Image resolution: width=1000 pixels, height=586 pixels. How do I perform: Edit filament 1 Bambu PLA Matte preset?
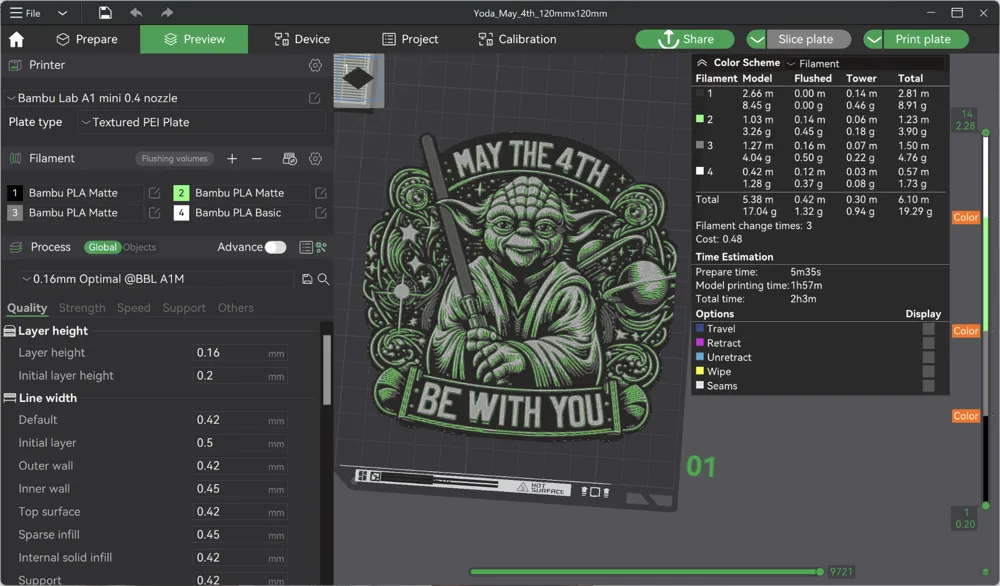154,193
